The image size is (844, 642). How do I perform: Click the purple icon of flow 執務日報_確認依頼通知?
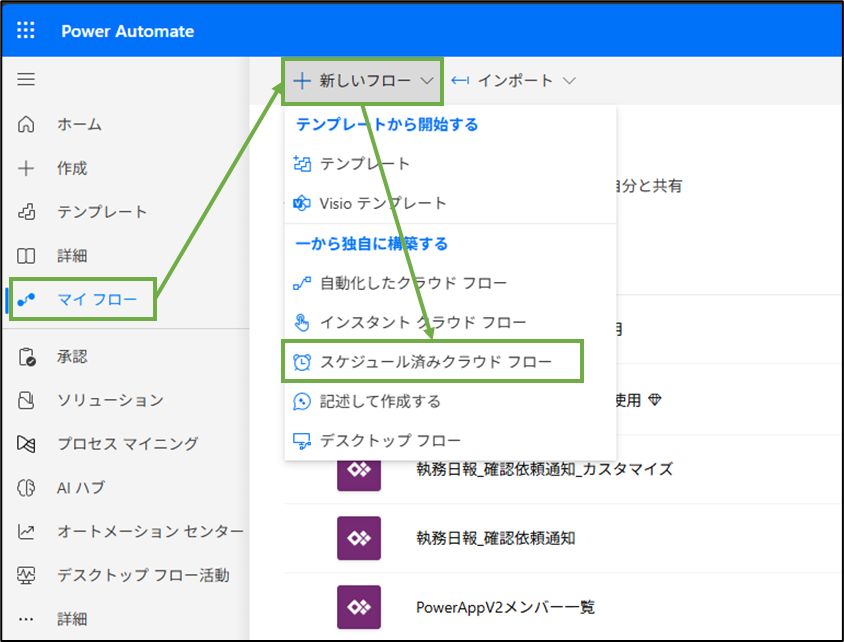coord(359,538)
